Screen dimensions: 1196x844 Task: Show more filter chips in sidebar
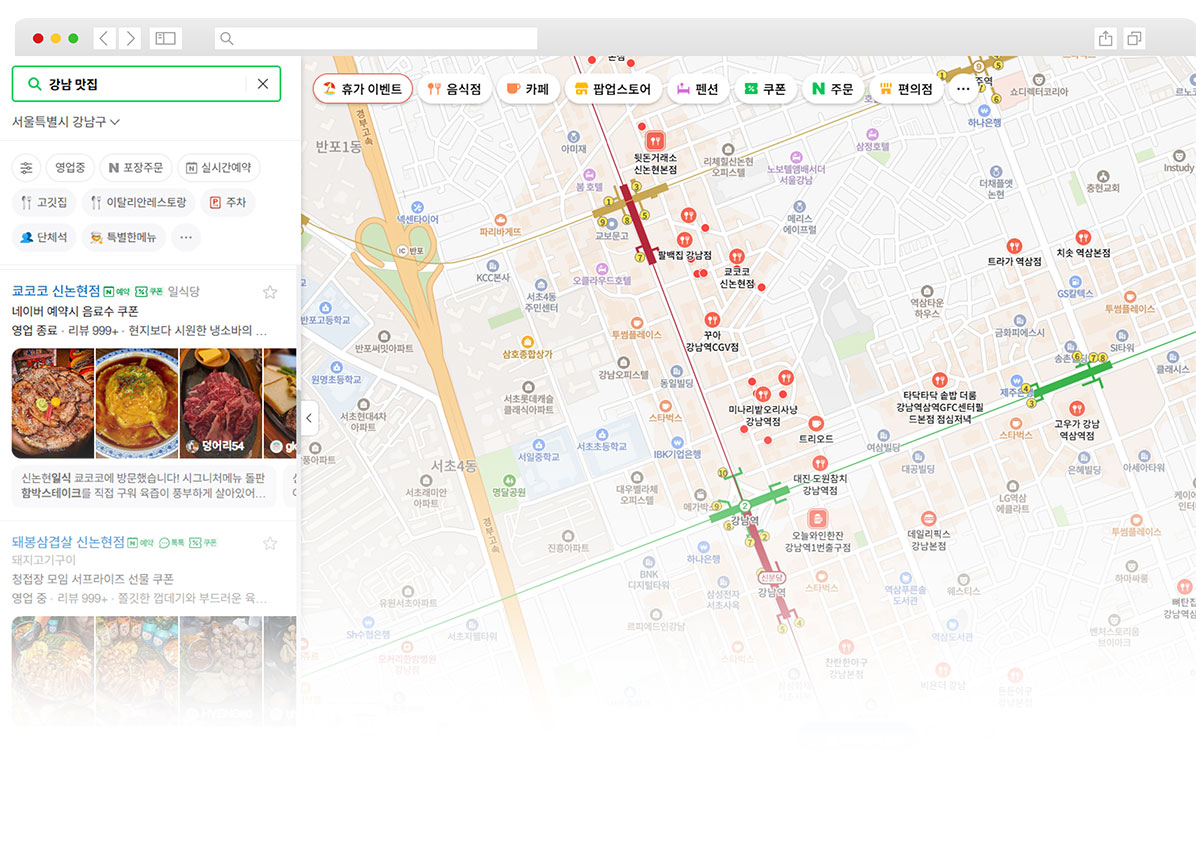pyautogui.click(x=186, y=238)
